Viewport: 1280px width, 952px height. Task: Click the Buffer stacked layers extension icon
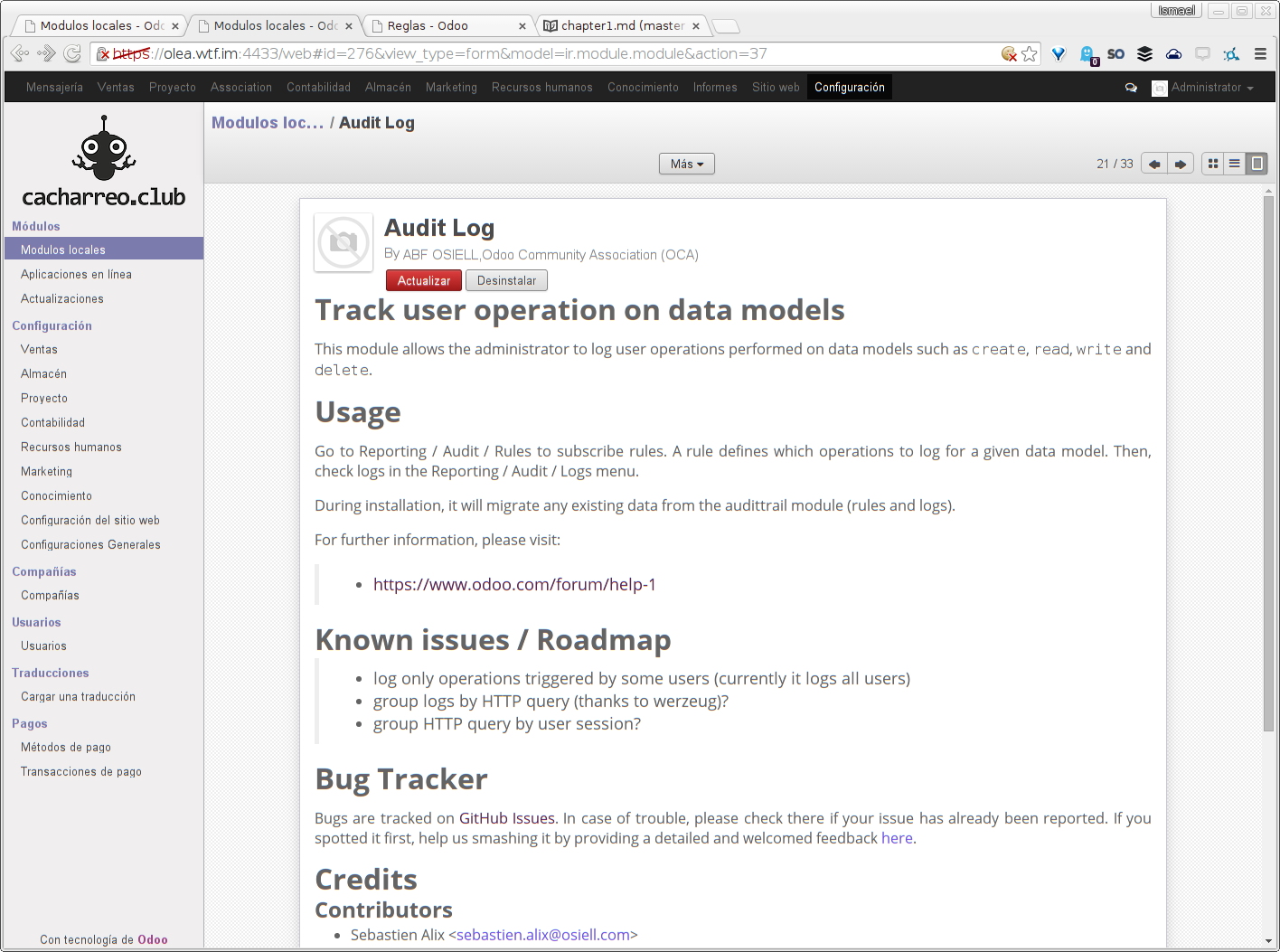(x=1144, y=54)
